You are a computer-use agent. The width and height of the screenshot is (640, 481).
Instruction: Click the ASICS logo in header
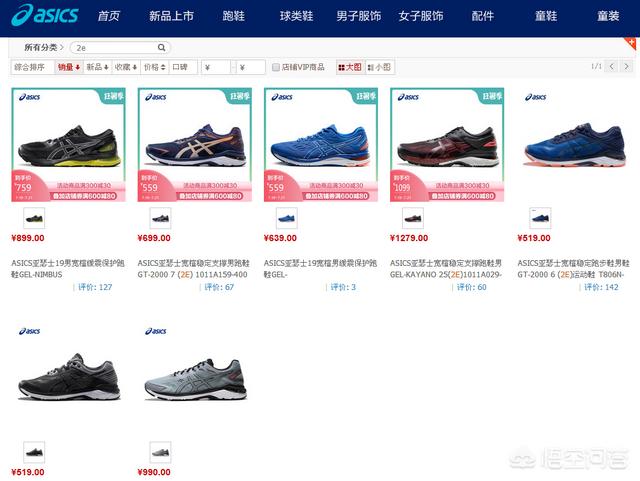click(45, 15)
